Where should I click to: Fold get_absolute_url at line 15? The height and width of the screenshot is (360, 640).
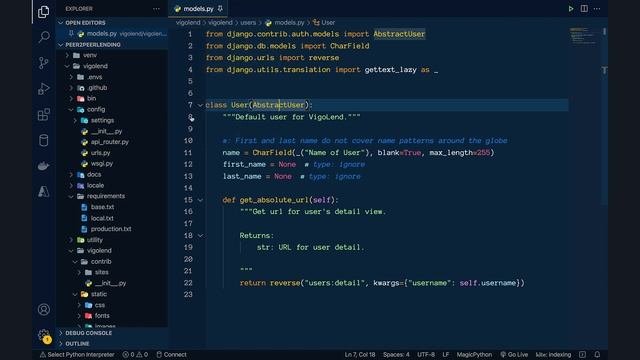click(200, 200)
